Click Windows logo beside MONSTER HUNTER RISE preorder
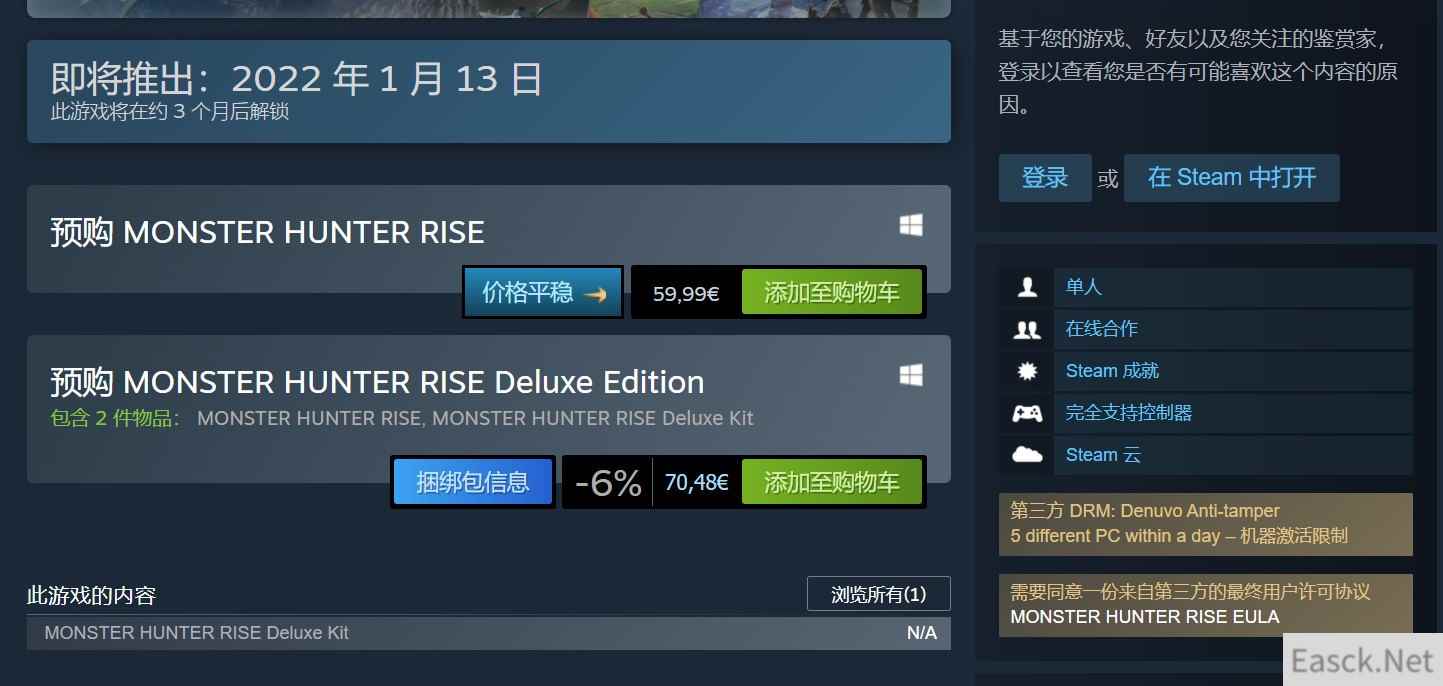Image resolution: width=1443 pixels, height=686 pixels. coord(911,226)
